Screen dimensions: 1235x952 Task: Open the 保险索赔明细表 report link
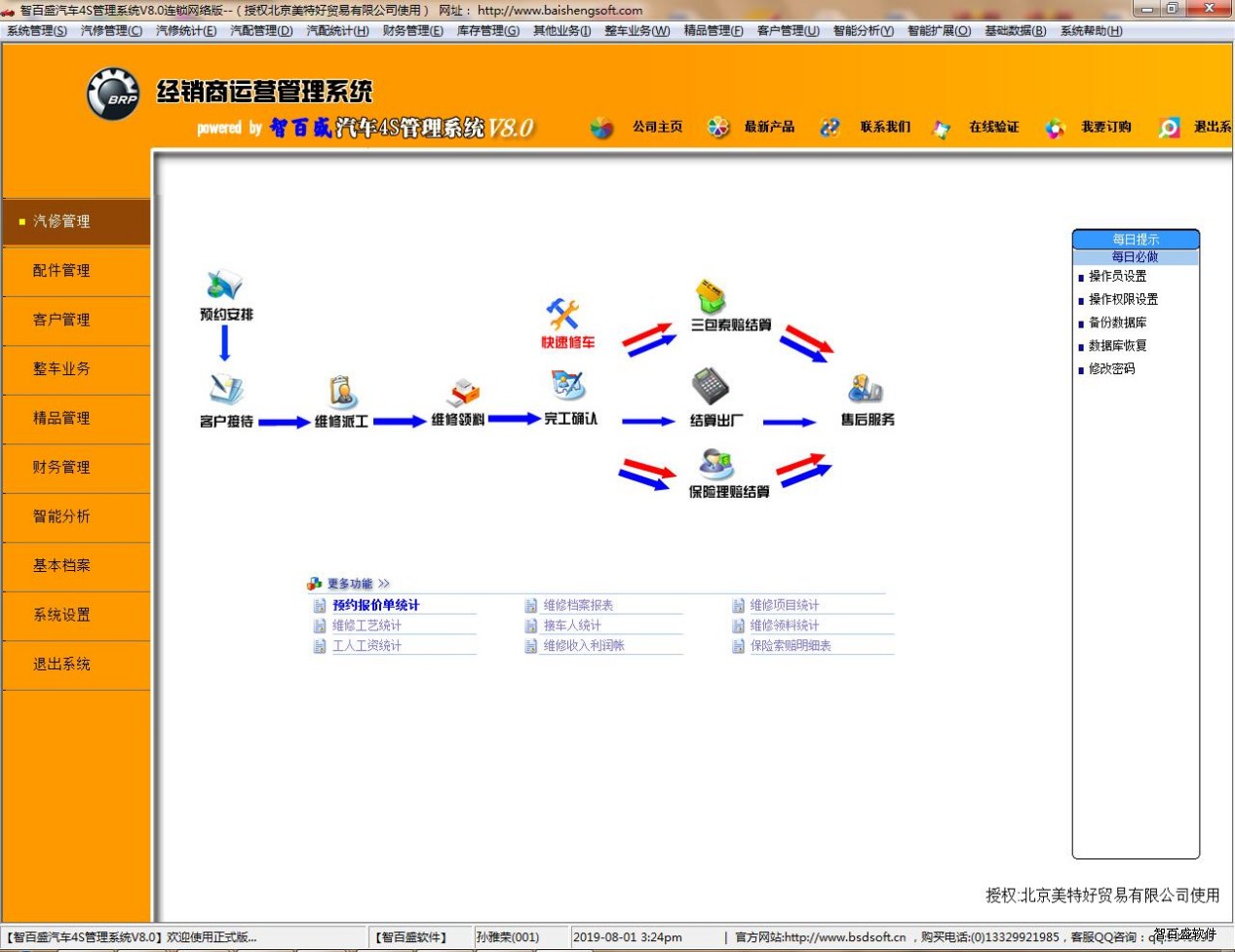[x=790, y=646]
